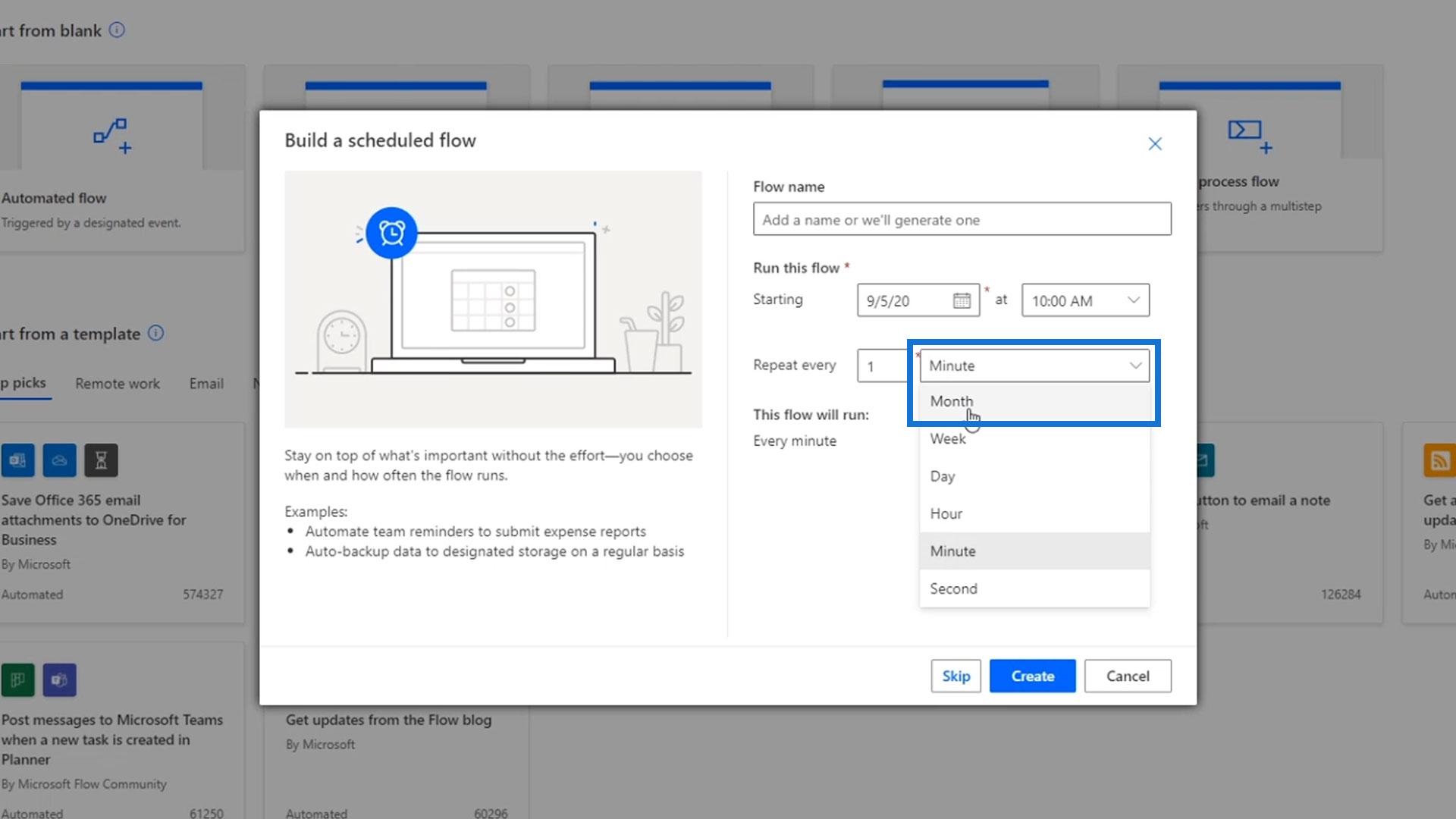Click the info icon beside Start from blank

(117, 30)
